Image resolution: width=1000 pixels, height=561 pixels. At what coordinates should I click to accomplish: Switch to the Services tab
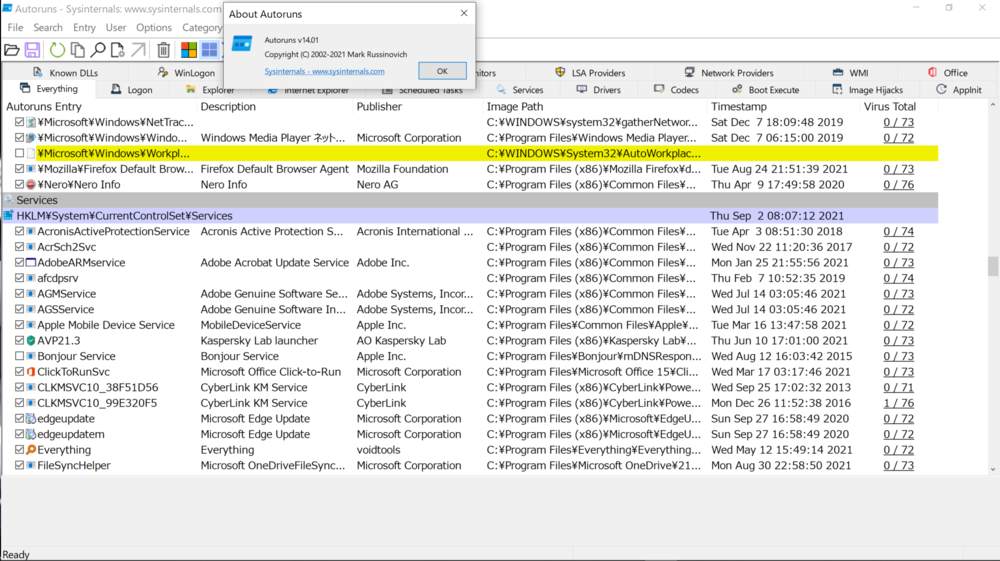(520, 90)
